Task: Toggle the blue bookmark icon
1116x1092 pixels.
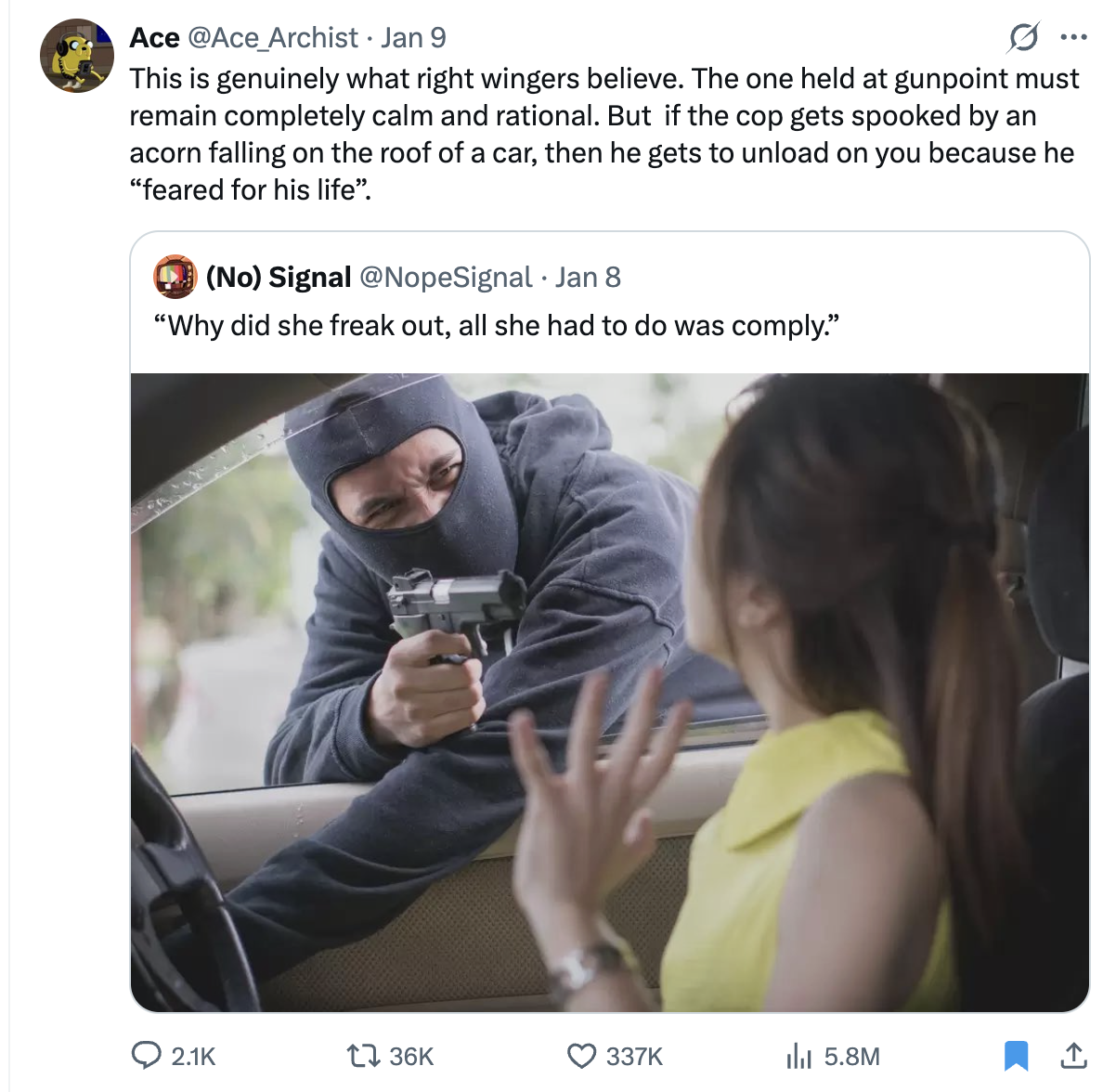Action: point(1016,1056)
